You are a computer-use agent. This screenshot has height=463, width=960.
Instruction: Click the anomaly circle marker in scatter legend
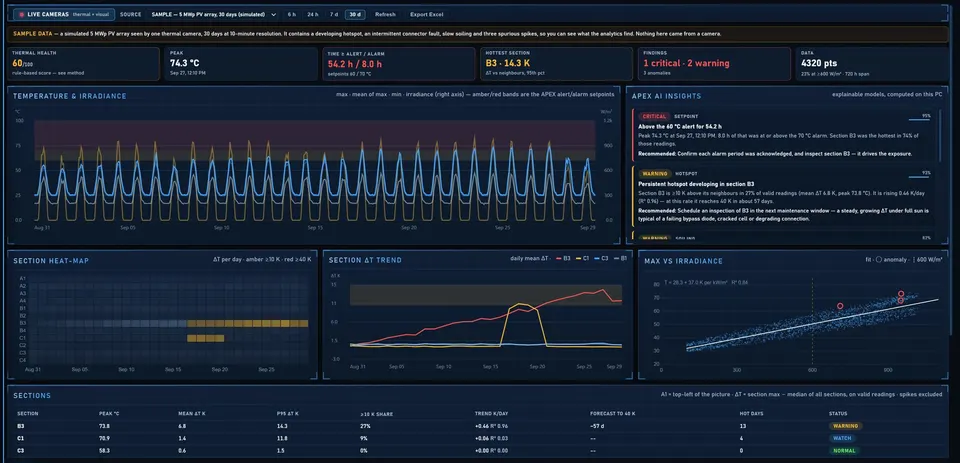click(x=881, y=260)
